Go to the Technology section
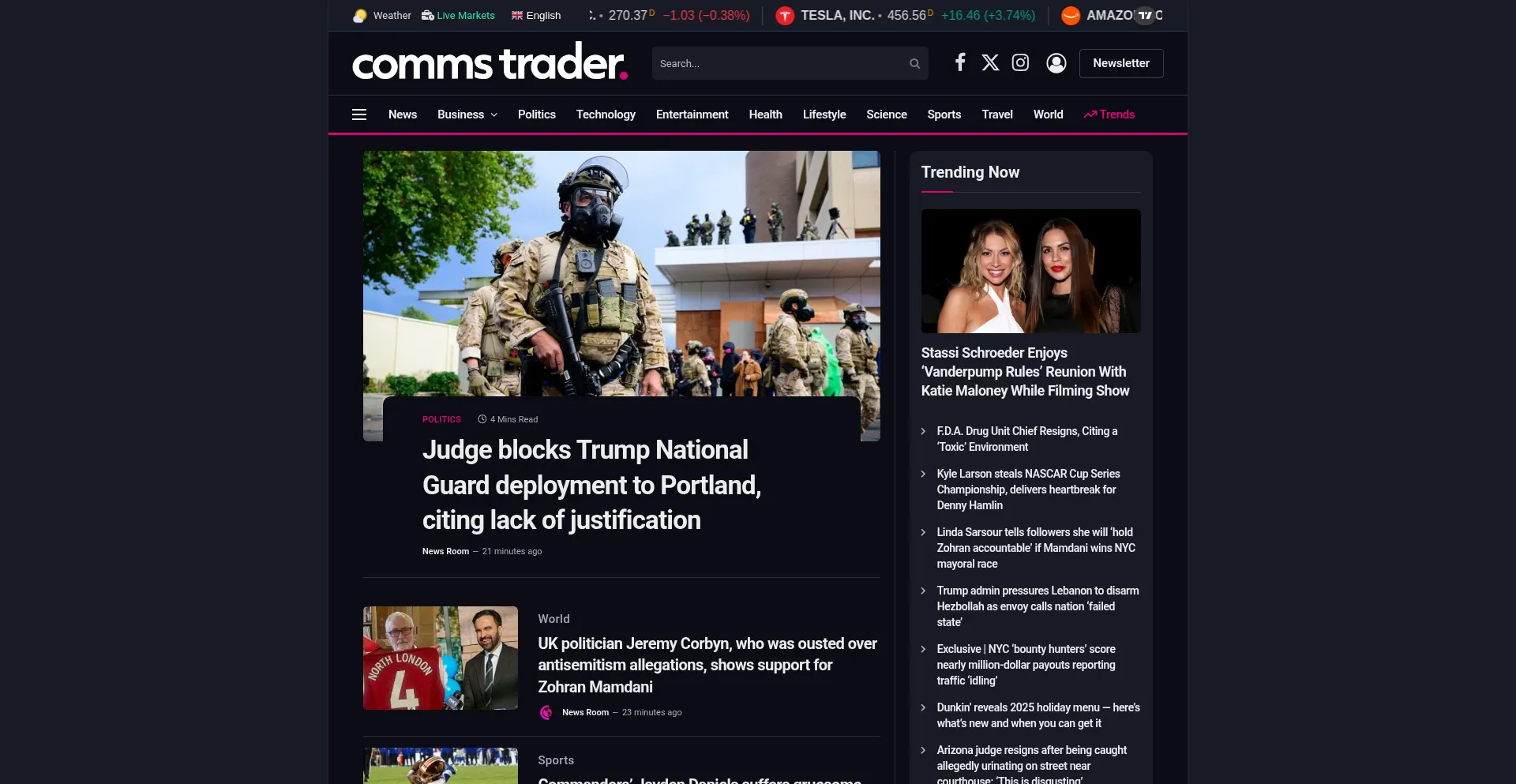This screenshot has width=1516, height=784. point(606,114)
